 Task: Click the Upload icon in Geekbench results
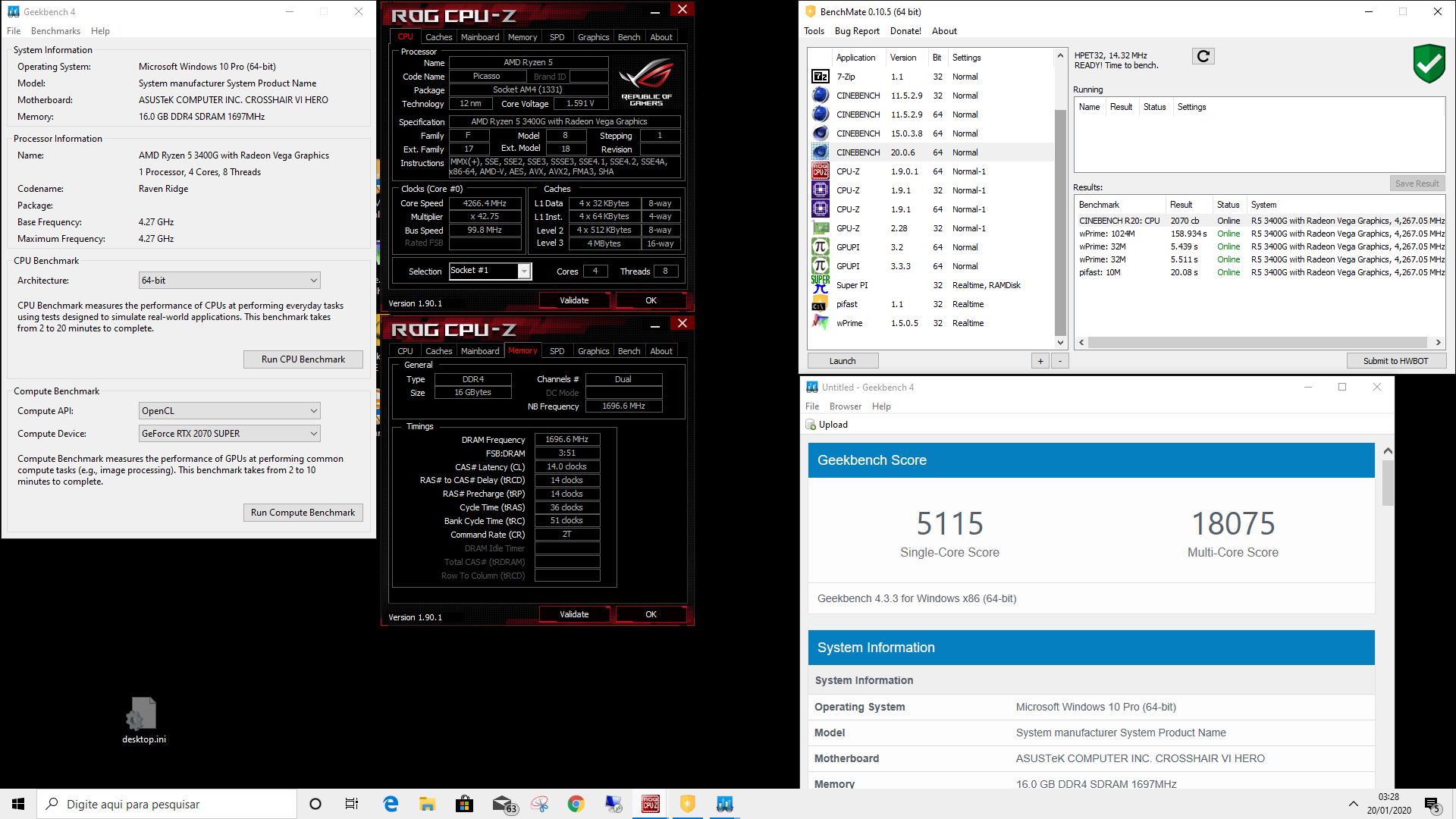(x=811, y=425)
